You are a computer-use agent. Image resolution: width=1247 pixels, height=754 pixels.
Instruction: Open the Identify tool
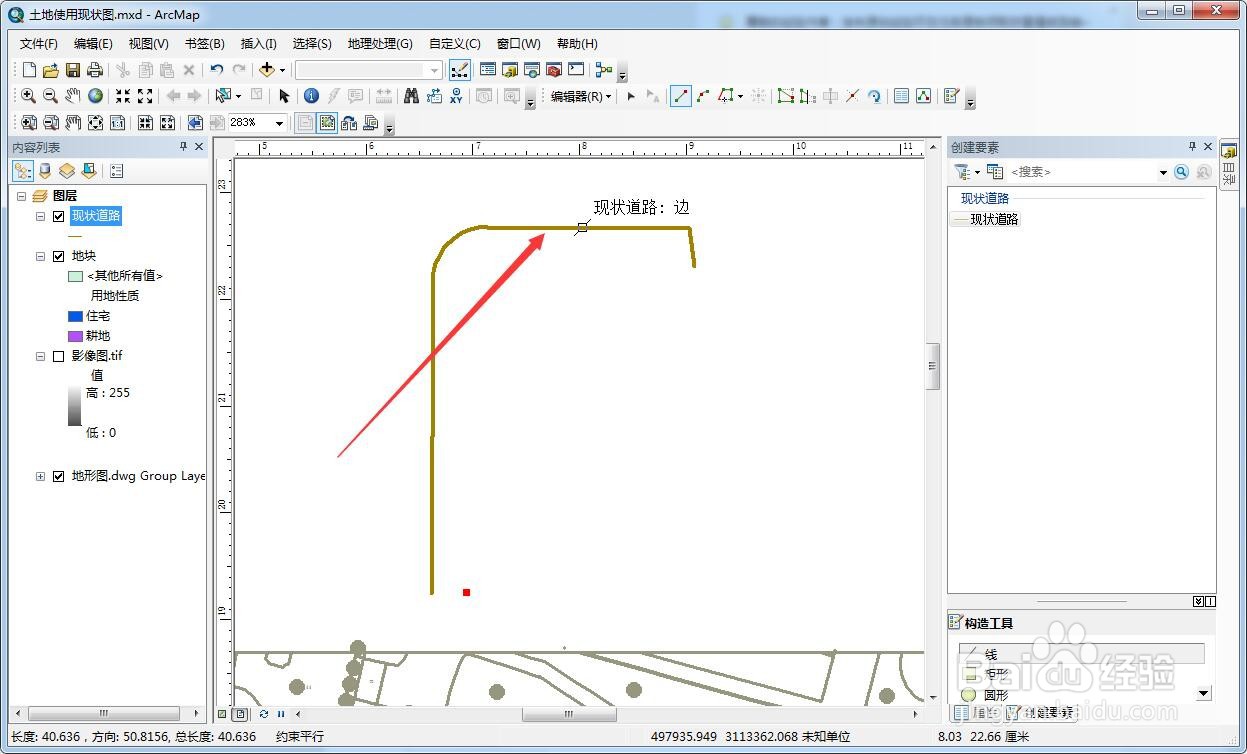point(310,96)
